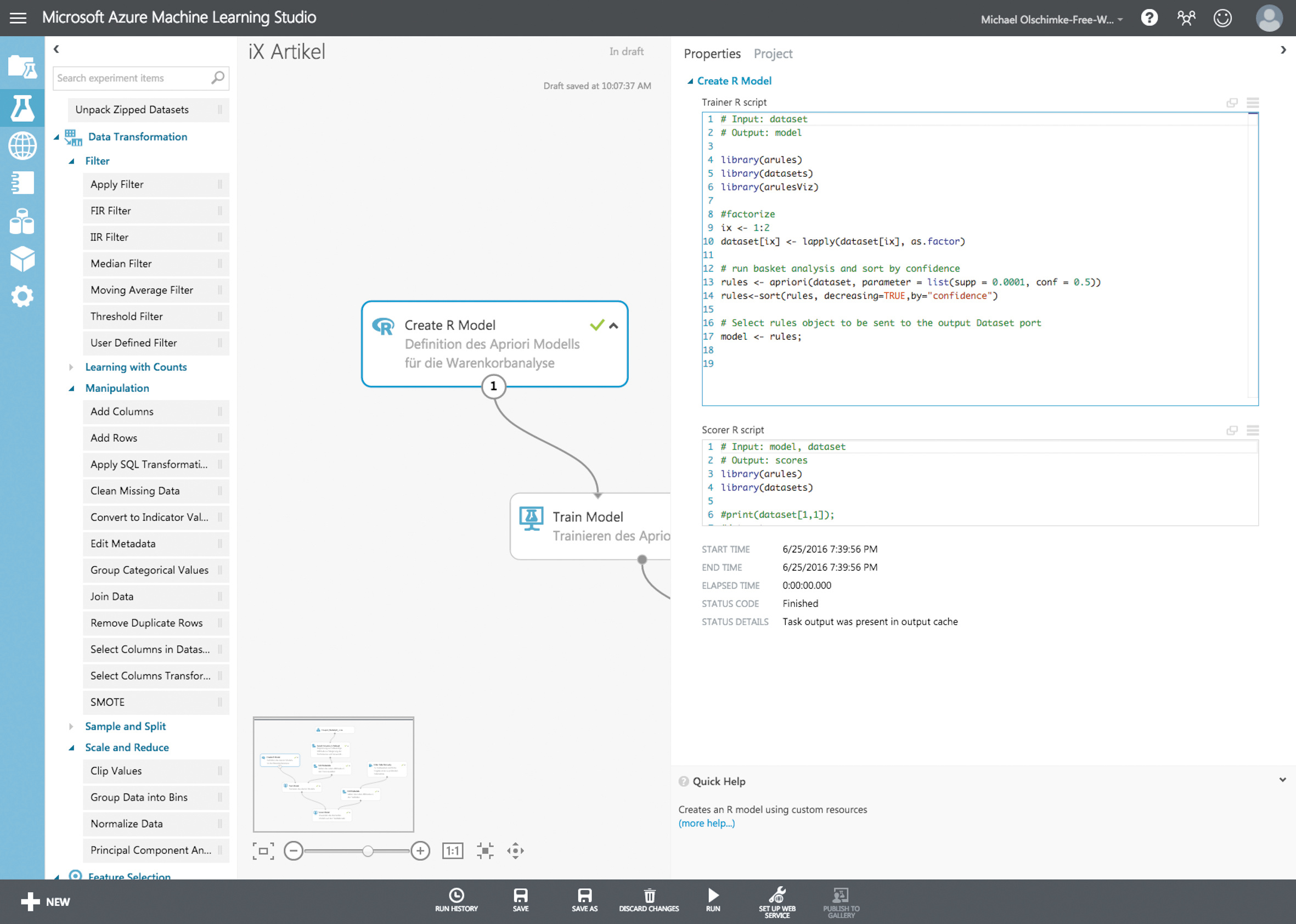The image size is (1296, 924).
Task: Collapse the Create R Model module chevron
Action: (x=613, y=326)
